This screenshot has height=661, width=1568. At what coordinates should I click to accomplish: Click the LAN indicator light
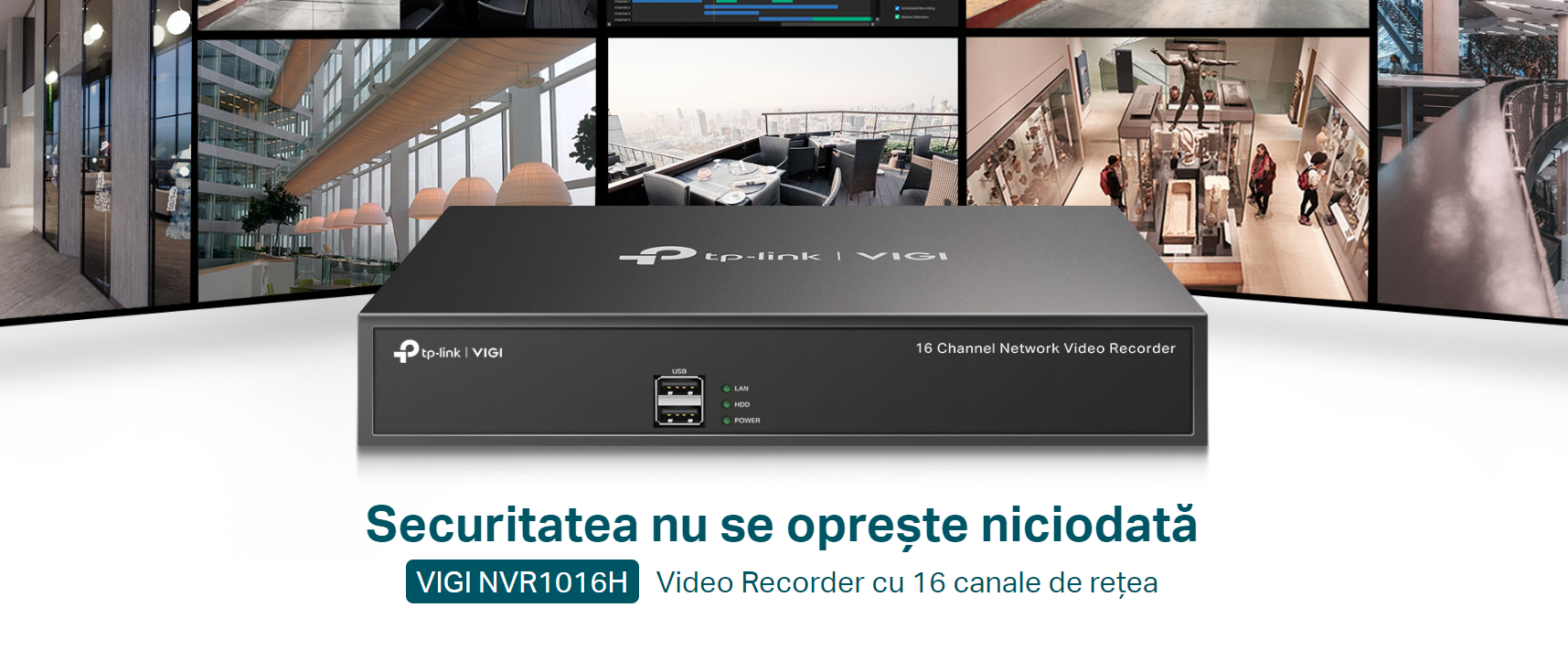(727, 389)
